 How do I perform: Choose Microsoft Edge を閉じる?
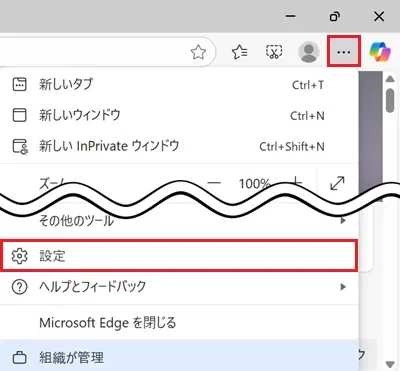179,323
